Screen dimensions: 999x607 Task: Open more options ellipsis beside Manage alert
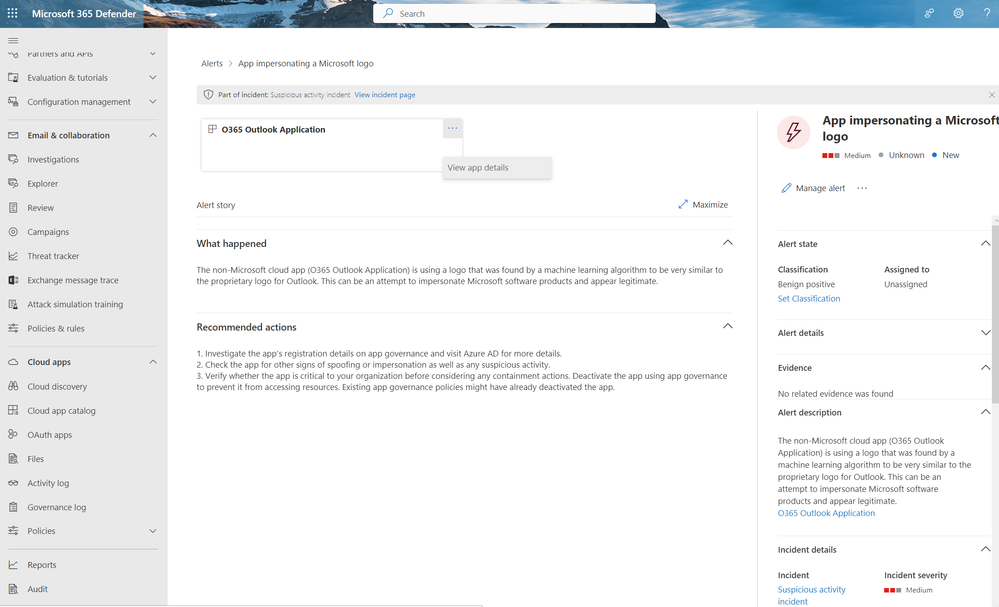pos(862,188)
